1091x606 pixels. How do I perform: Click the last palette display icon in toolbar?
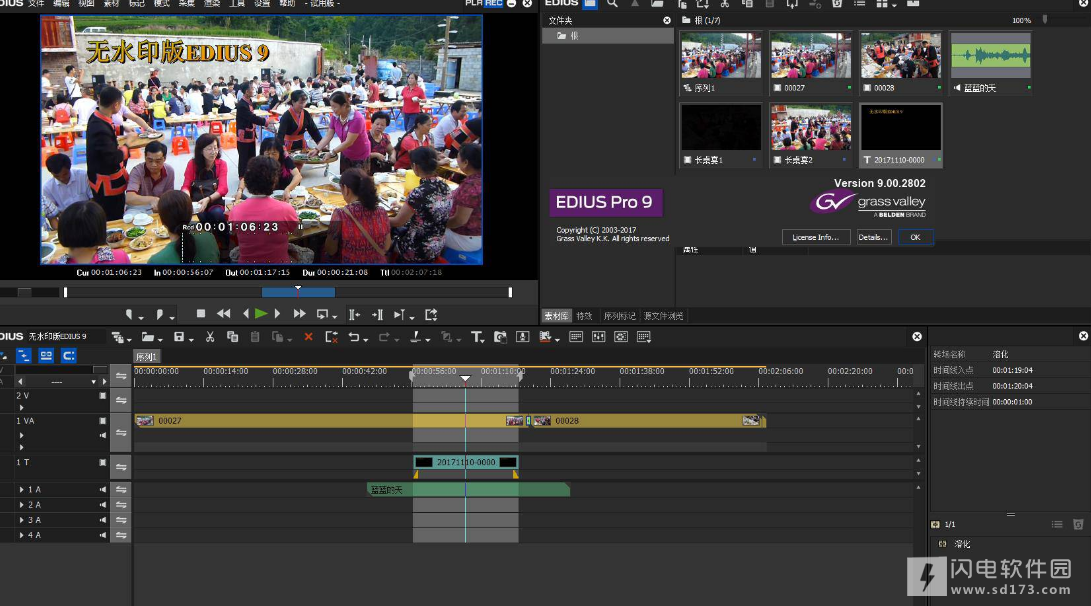pos(644,337)
